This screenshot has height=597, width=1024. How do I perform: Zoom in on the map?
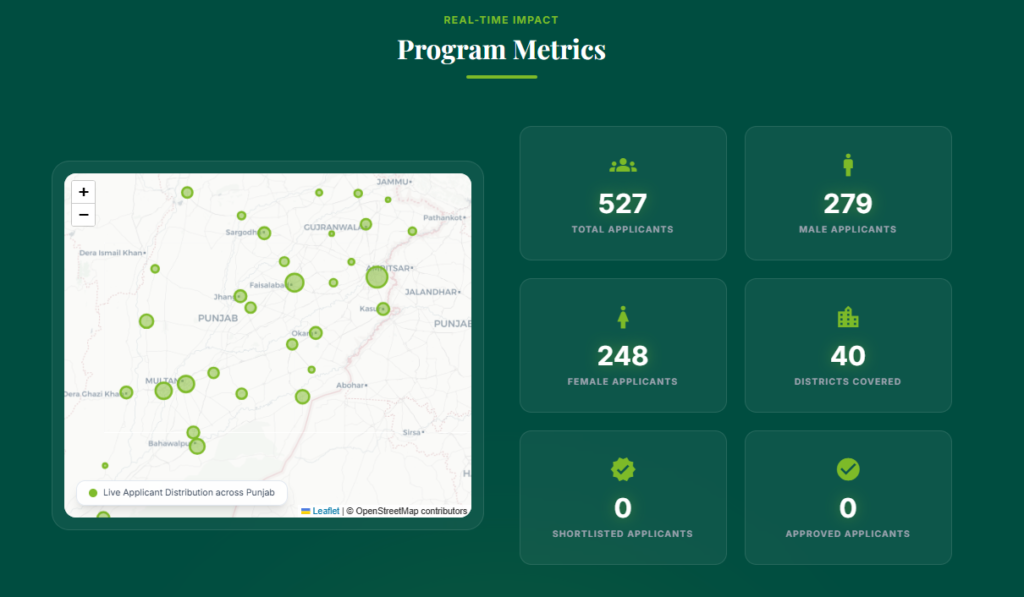[x=84, y=192]
